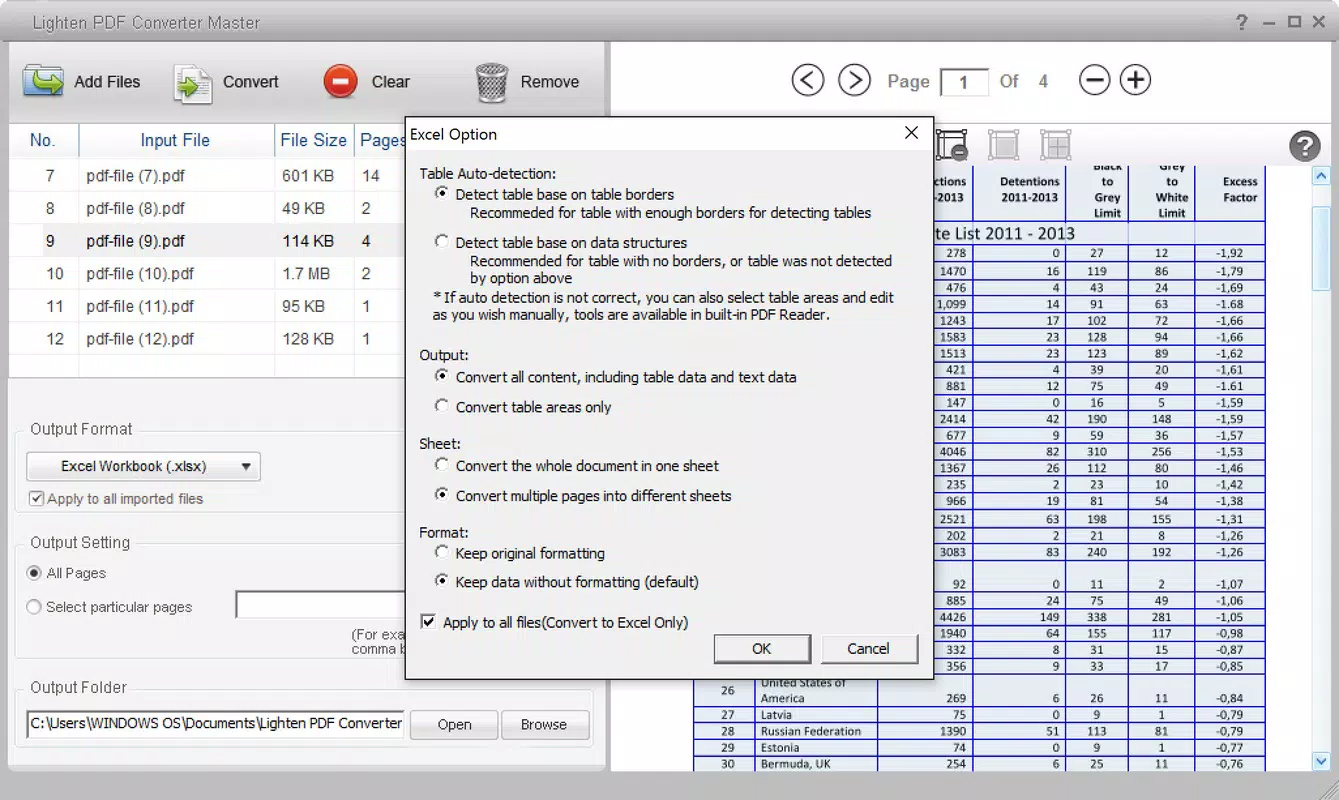This screenshot has height=800, width=1339.
Task: Clear the file list with red Clear icon
Action: pyautogui.click(x=340, y=82)
